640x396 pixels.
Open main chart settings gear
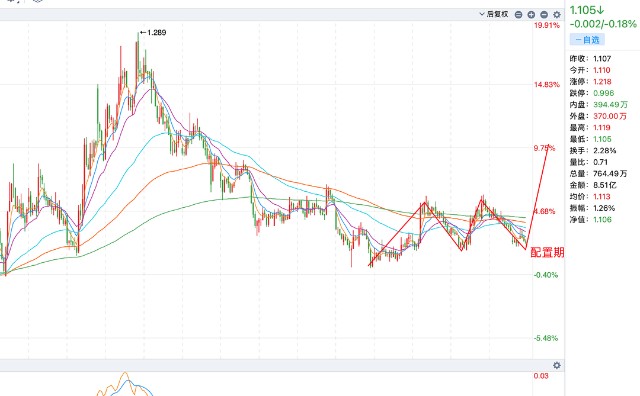[x=557, y=15]
